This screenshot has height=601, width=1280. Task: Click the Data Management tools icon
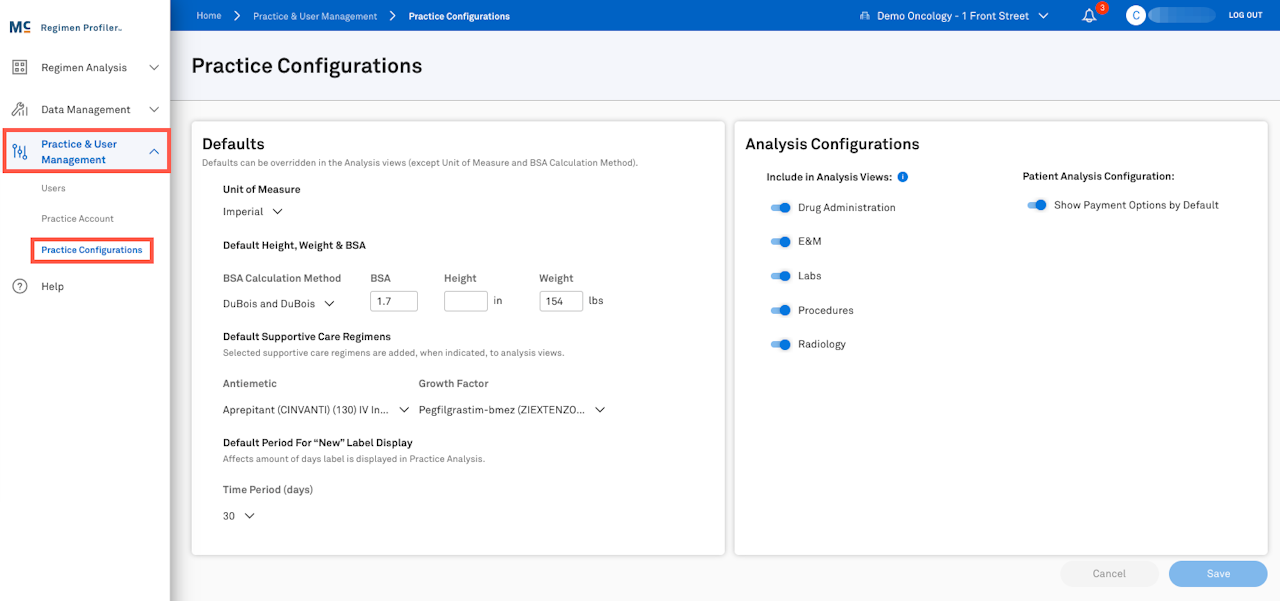click(x=19, y=109)
